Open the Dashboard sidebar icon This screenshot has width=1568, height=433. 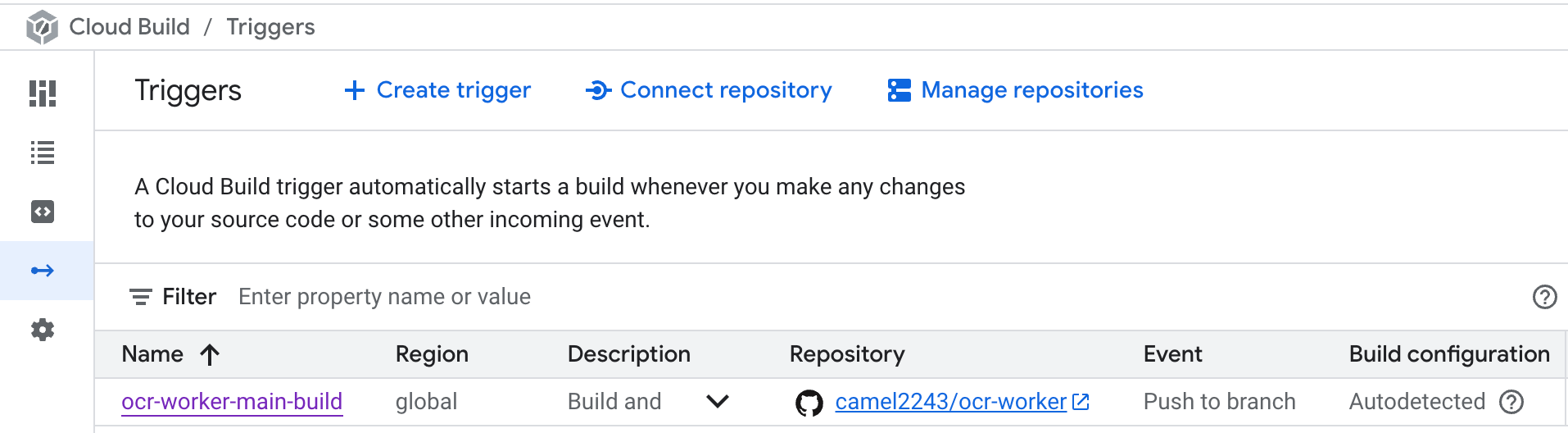tap(43, 93)
